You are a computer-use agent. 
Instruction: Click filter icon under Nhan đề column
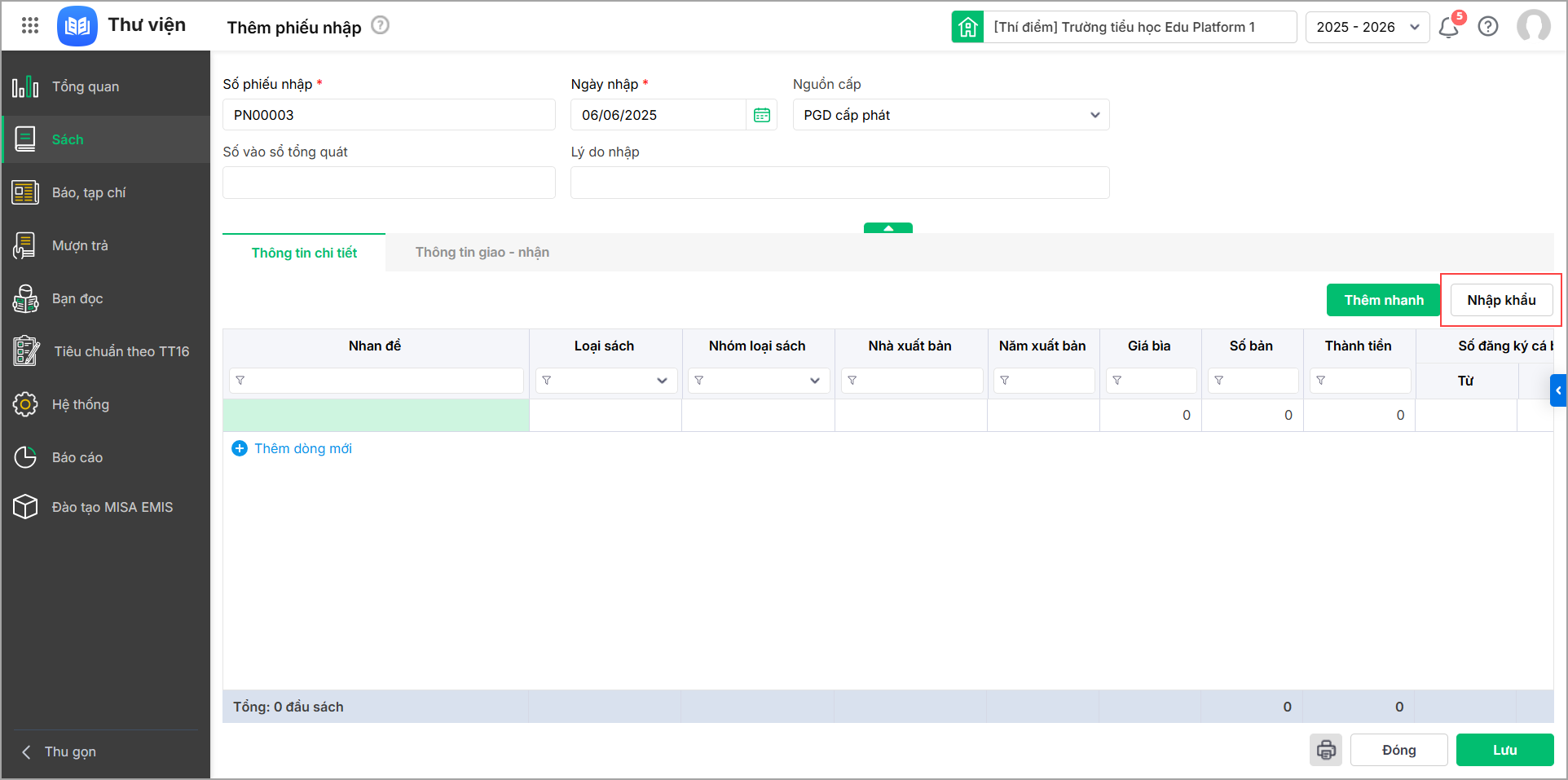click(240, 381)
